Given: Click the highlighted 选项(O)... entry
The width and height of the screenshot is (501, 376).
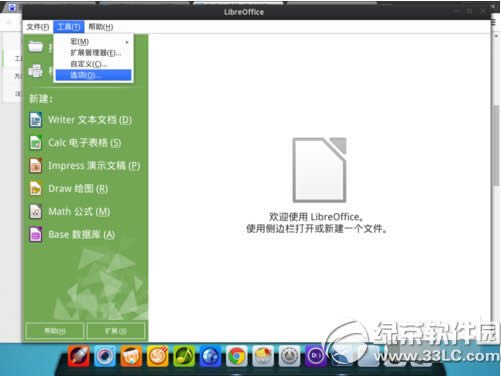Looking at the screenshot, I should click(93, 75).
